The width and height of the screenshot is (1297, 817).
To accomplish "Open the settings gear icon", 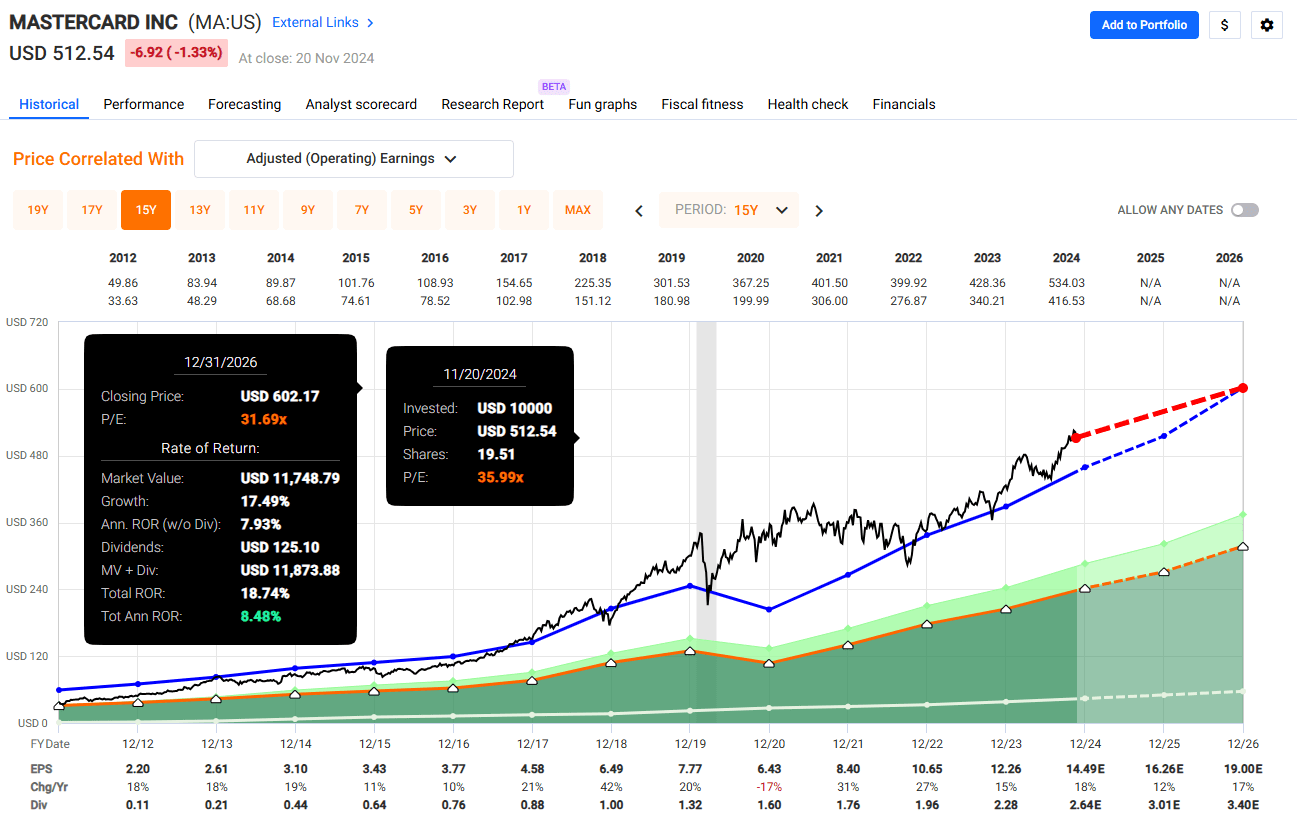I will point(1266,25).
